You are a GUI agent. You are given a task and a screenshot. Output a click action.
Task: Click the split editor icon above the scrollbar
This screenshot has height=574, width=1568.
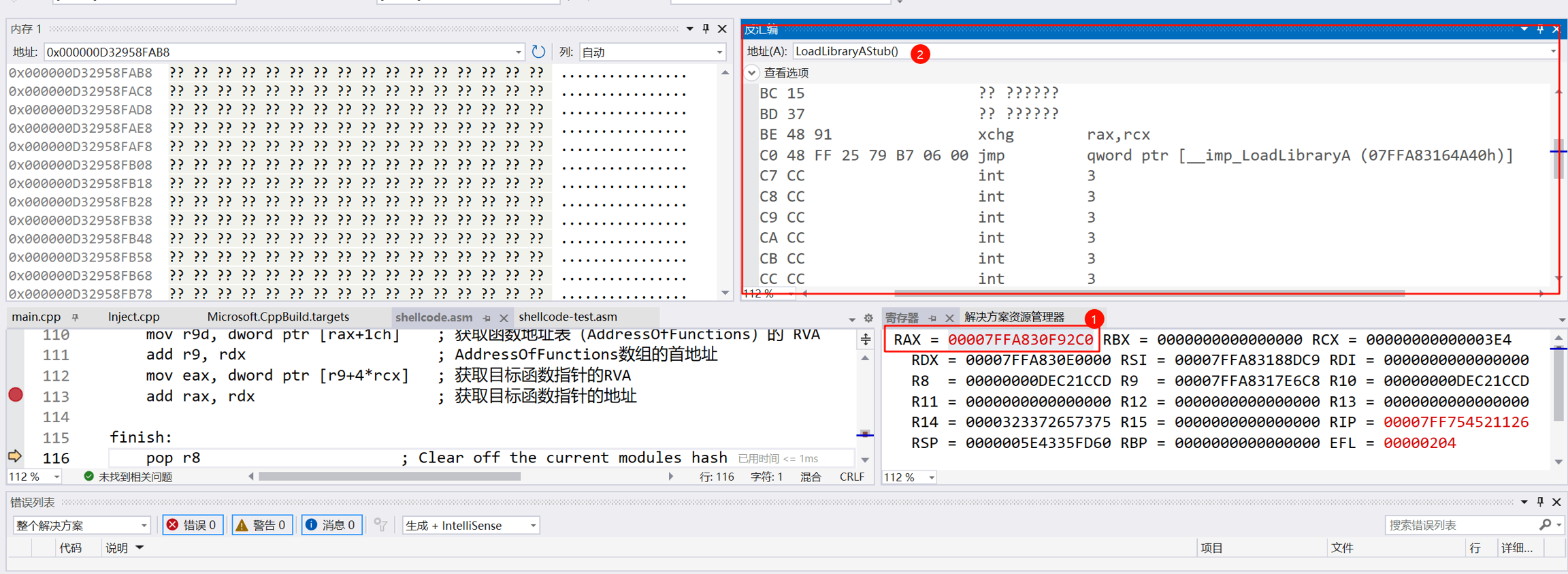[865, 338]
